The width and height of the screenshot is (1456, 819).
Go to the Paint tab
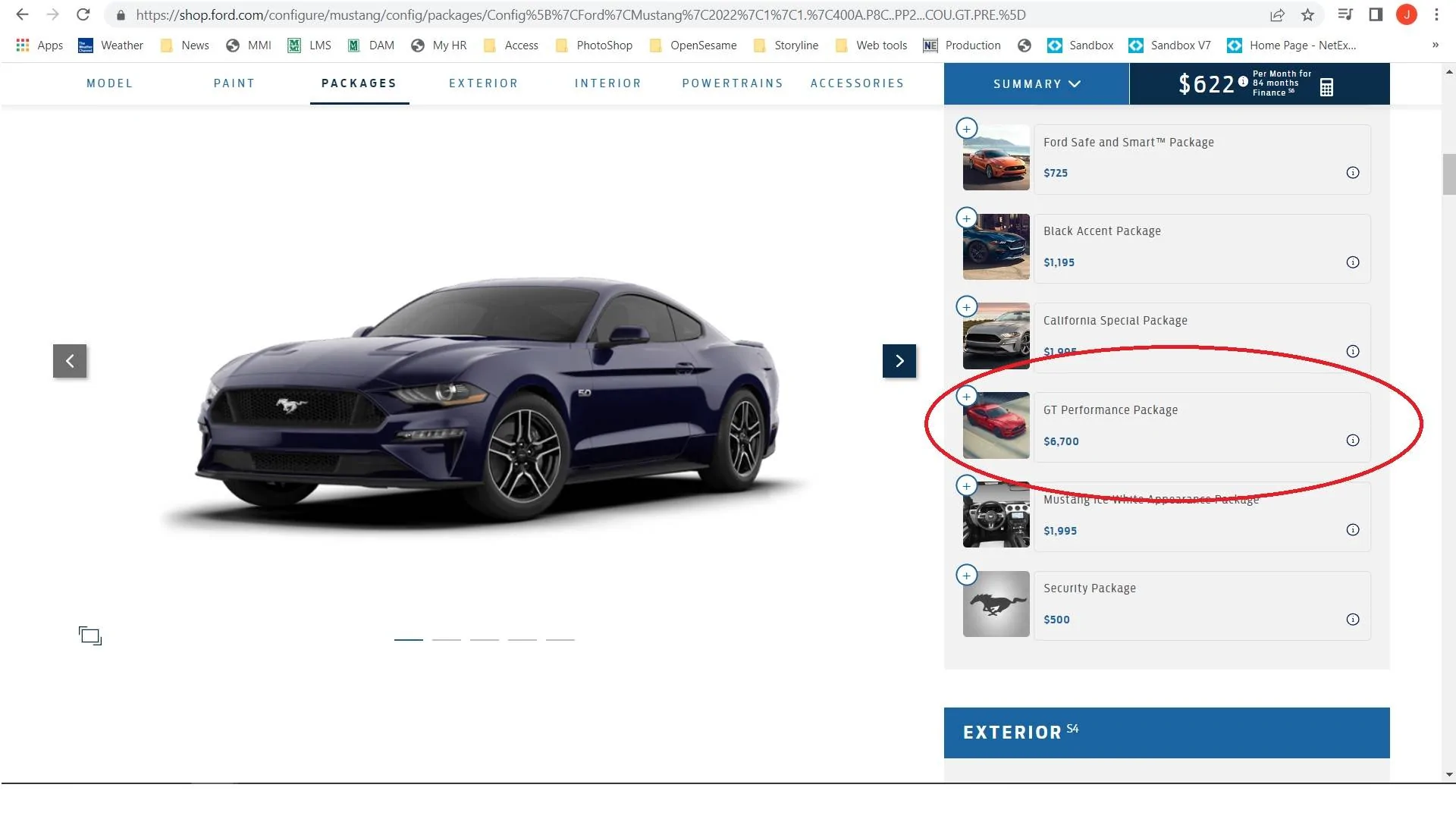(234, 83)
